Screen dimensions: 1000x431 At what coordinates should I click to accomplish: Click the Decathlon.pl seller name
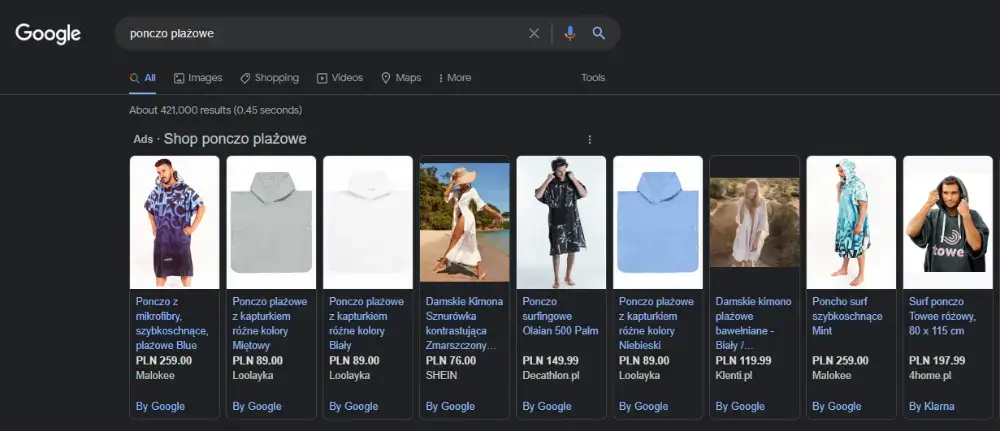tap(551, 376)
